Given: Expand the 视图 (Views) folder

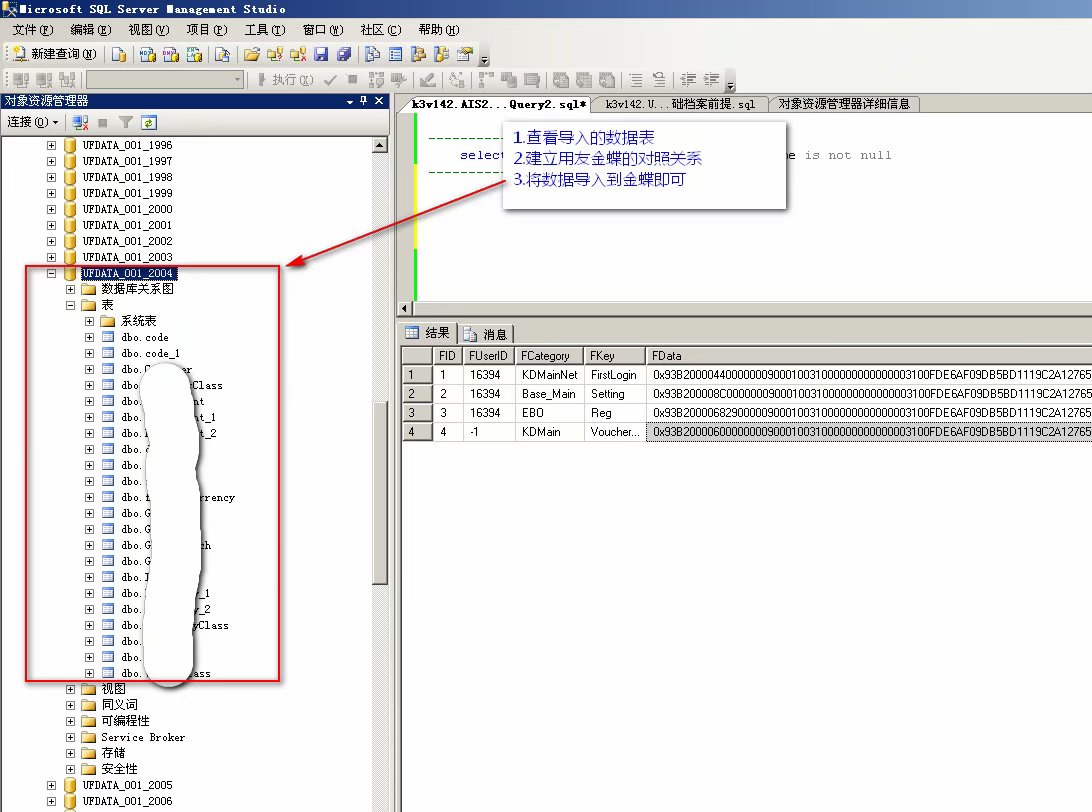Looking at the screenshot, I should [x=71, y=689].
